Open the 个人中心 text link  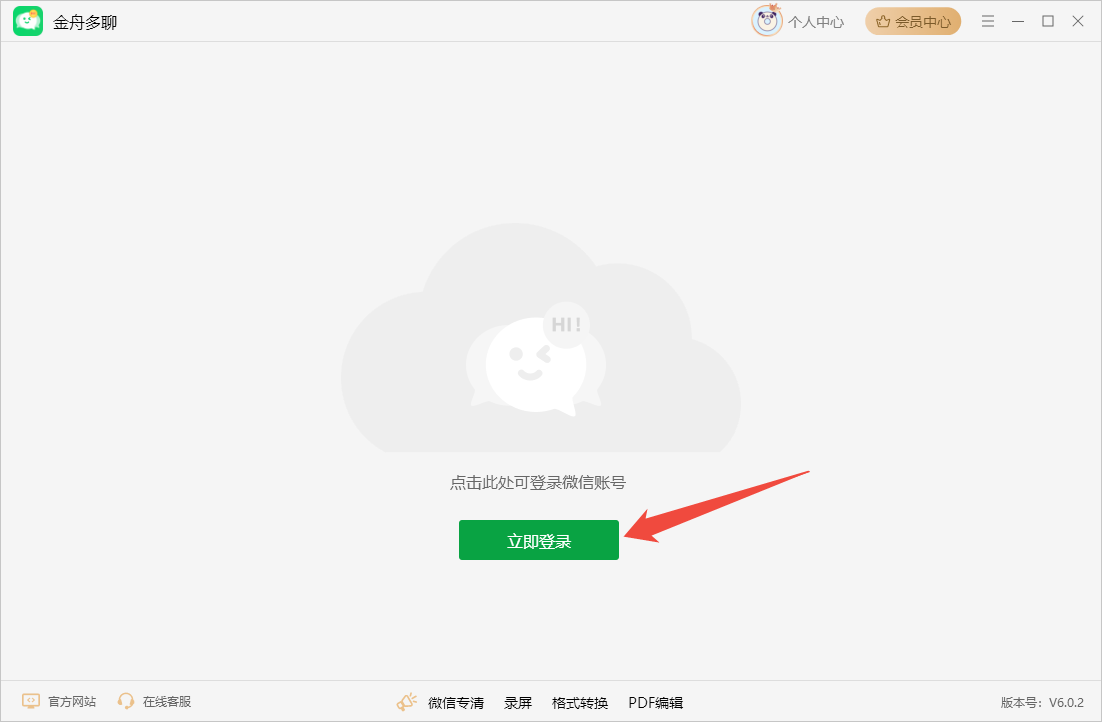point(816,22)
